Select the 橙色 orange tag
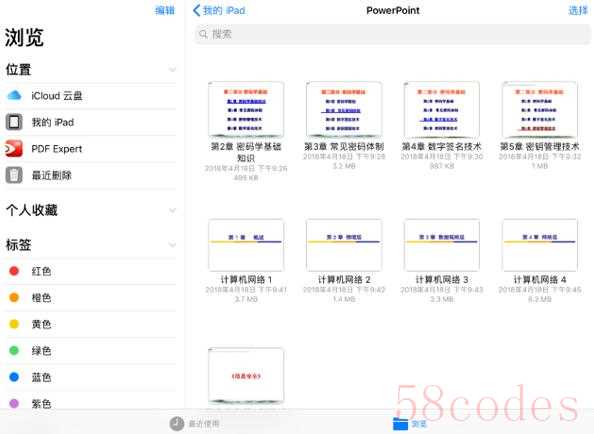The image size is (594, 434). pyautogui.click(x=91, y=298)
